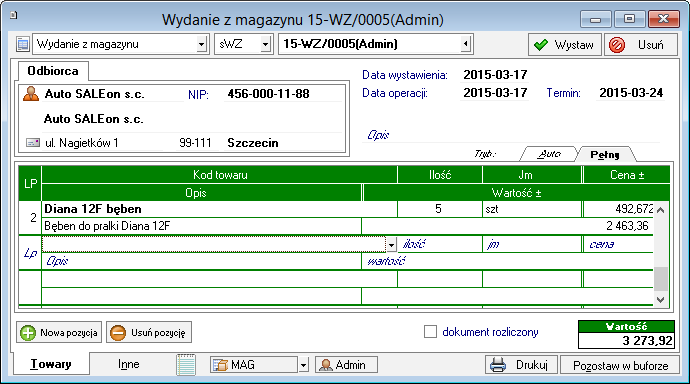Image resolution: width=690 pixels, height=384 pixels.
Task: Open the Wydanie z magazynu document type dropdown
Action: pyautogui.click(x=201, y=44)
